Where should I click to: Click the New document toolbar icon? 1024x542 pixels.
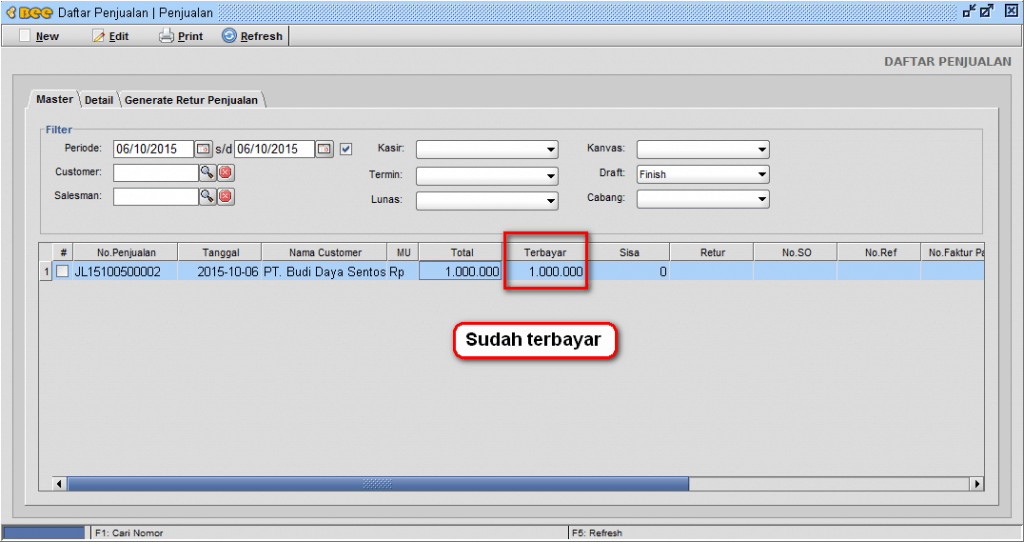tap(25, 36)
